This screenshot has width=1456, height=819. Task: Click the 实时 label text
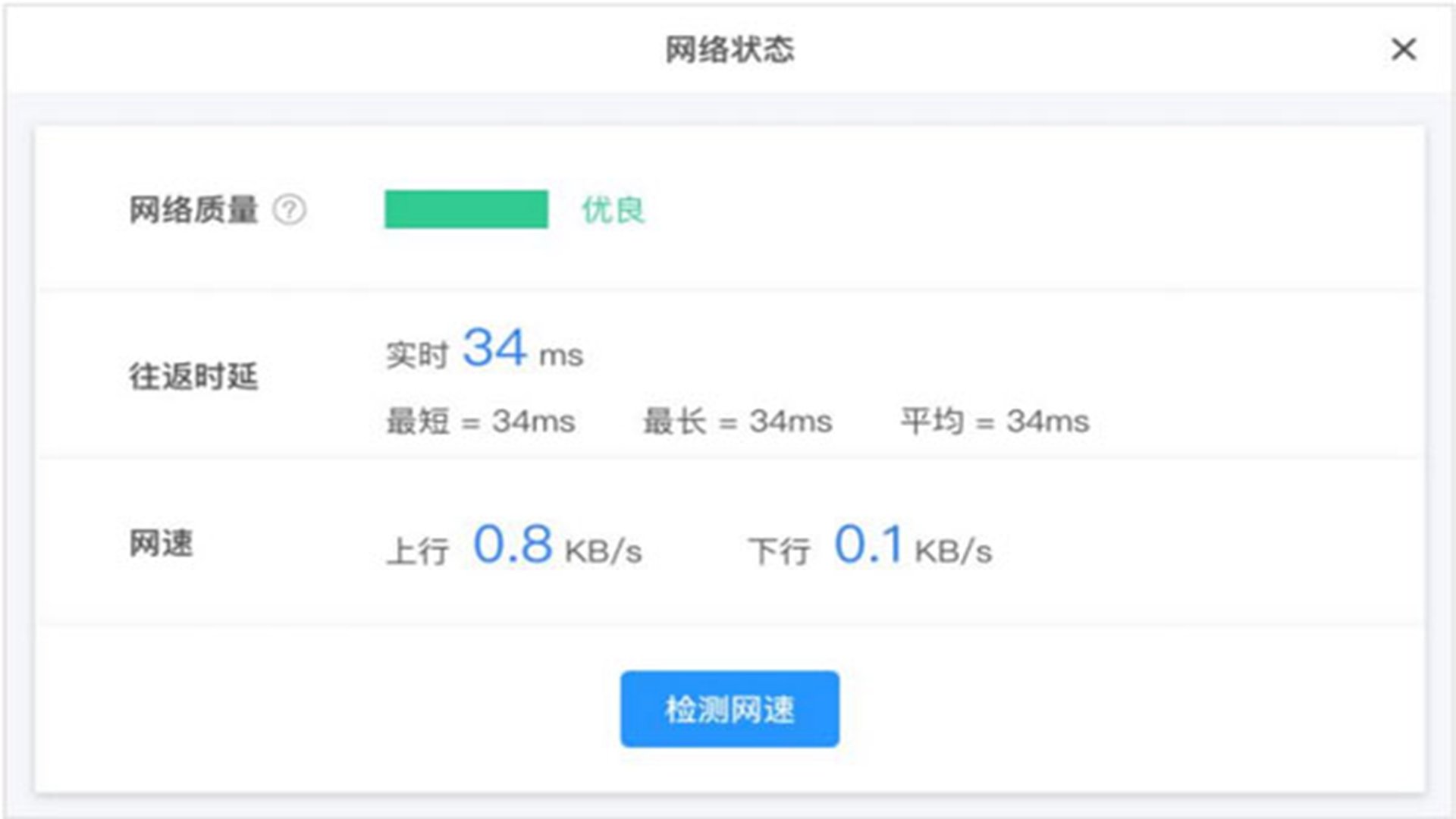[417, 355]
